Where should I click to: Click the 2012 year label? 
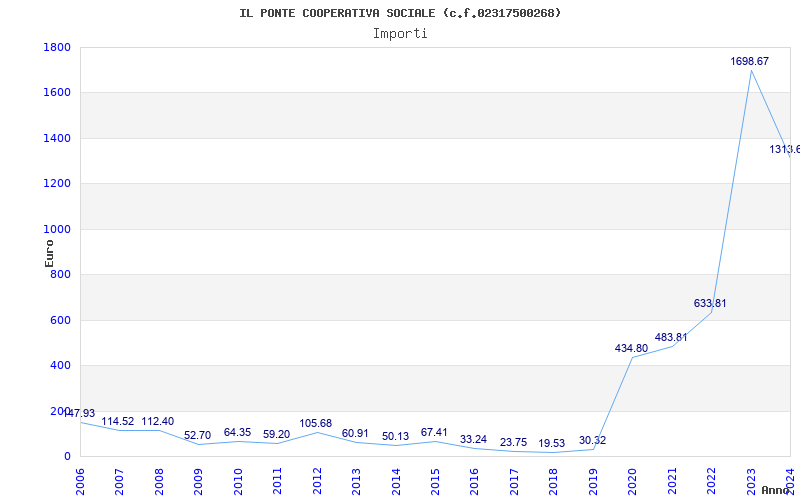317,481
